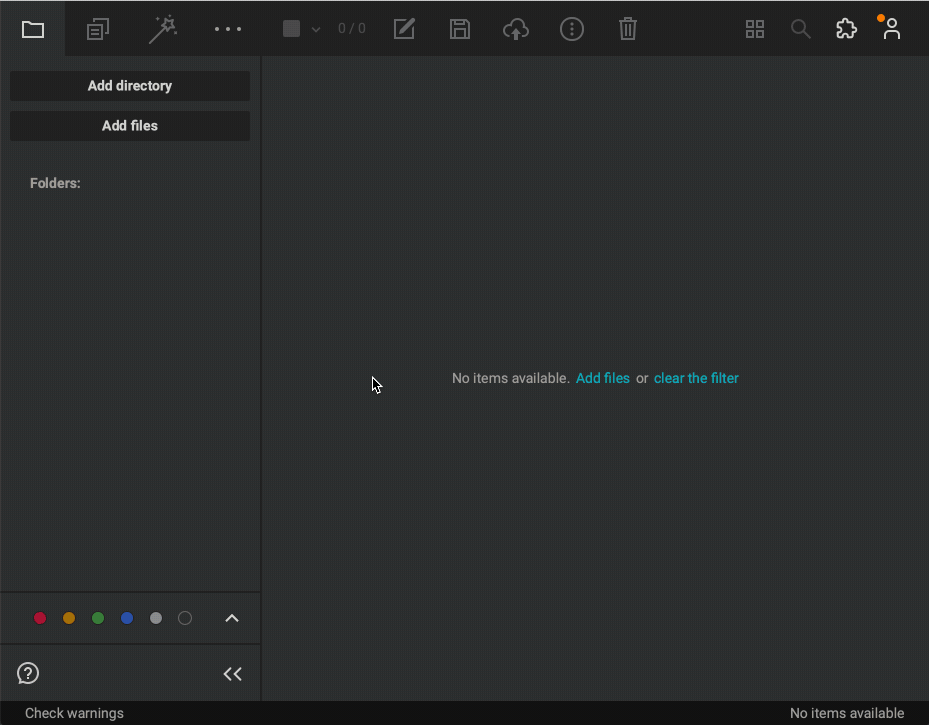
Task: Open the search tool
Action: 800,28
